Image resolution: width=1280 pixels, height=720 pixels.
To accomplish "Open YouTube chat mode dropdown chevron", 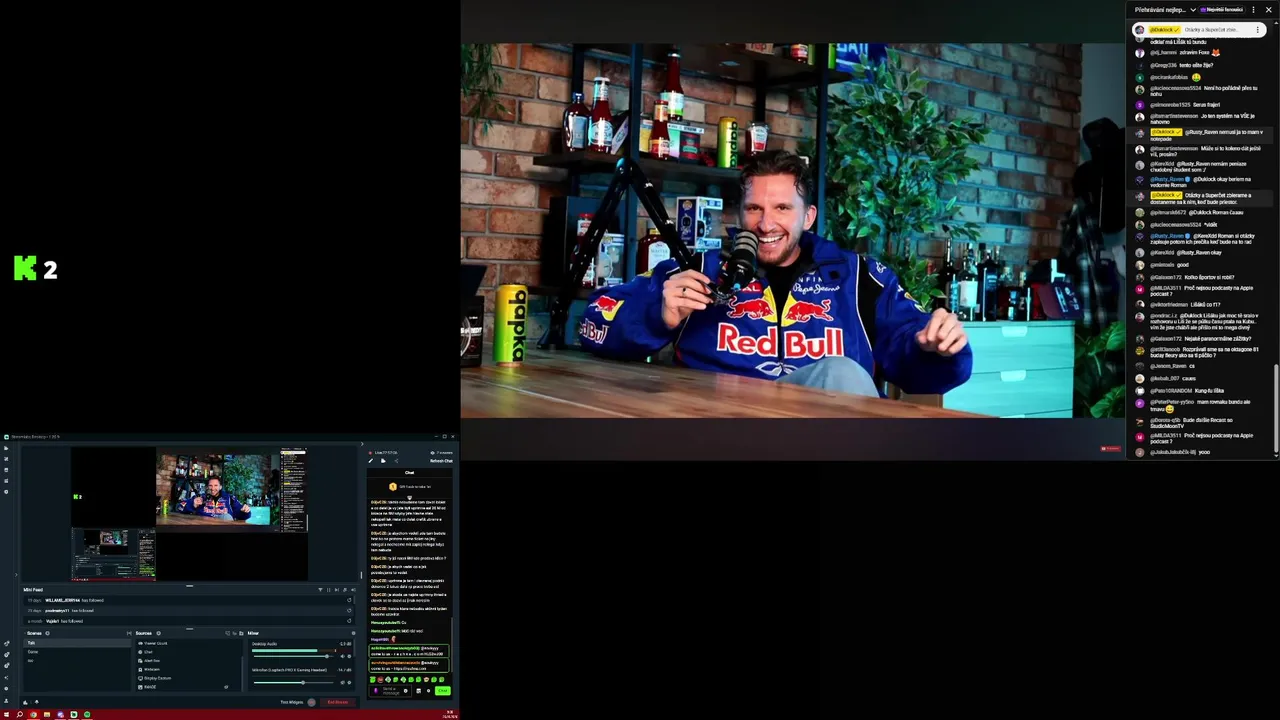I will [1193, 10].
